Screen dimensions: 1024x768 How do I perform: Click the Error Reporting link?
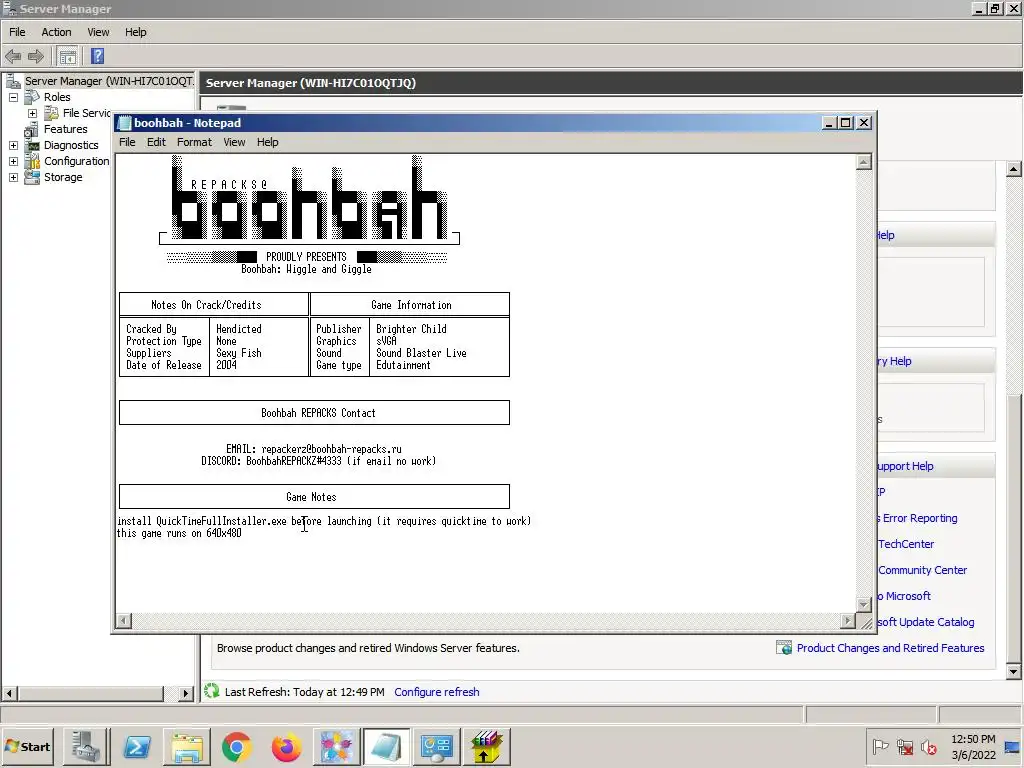[920, 518]
